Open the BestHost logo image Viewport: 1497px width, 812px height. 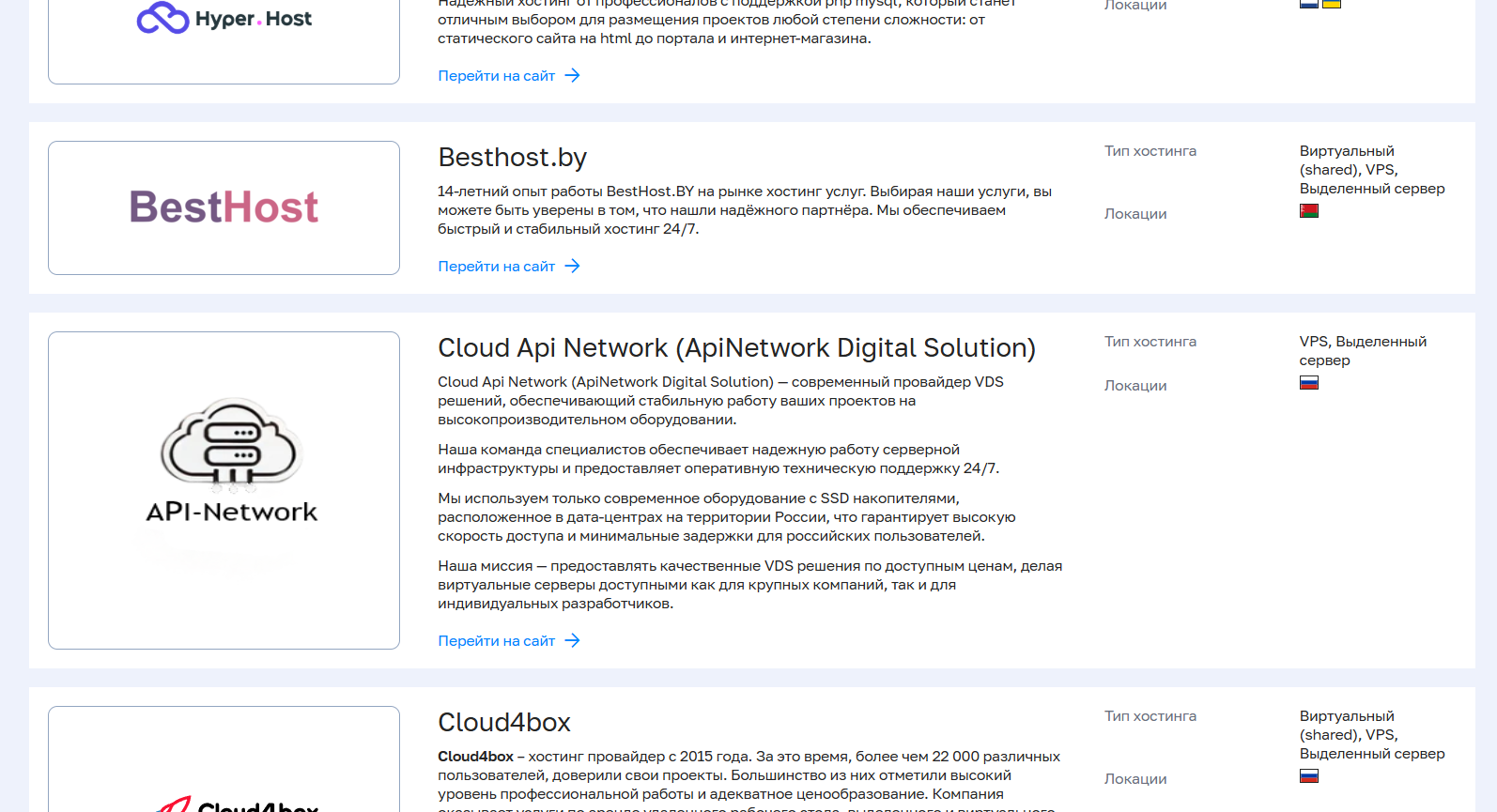[x=224, y=207]
